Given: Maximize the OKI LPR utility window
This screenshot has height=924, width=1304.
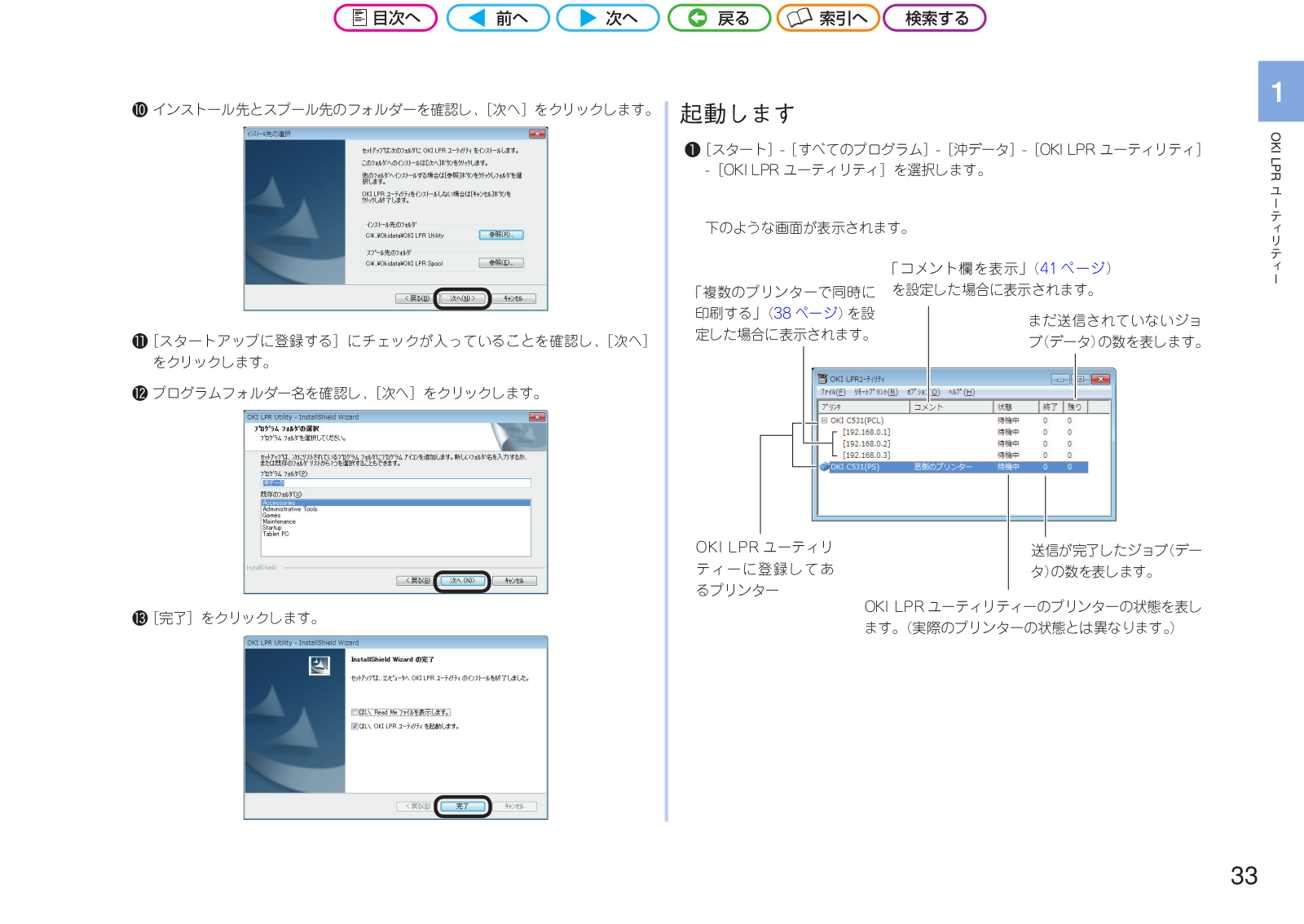Looking at the screenshot, I should [1082, 379].
